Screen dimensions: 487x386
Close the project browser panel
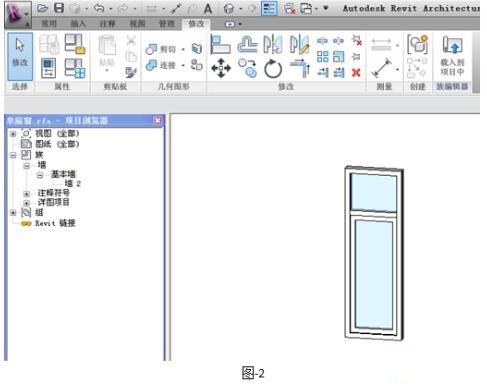[x=157, y=120]
